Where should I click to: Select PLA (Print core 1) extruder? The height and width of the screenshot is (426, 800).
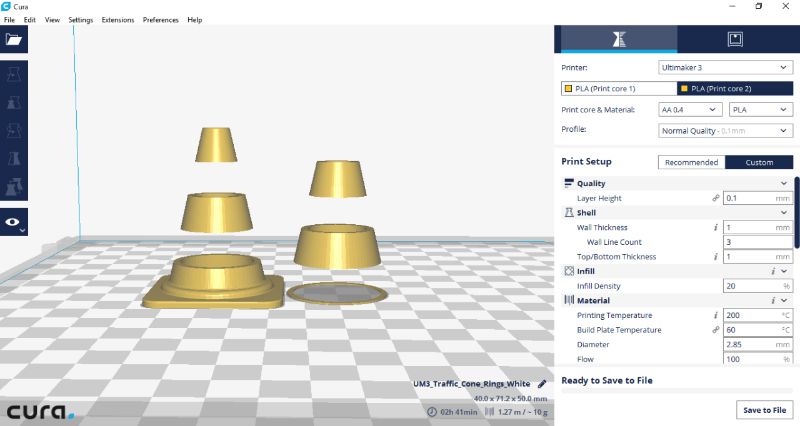[619, 88]
